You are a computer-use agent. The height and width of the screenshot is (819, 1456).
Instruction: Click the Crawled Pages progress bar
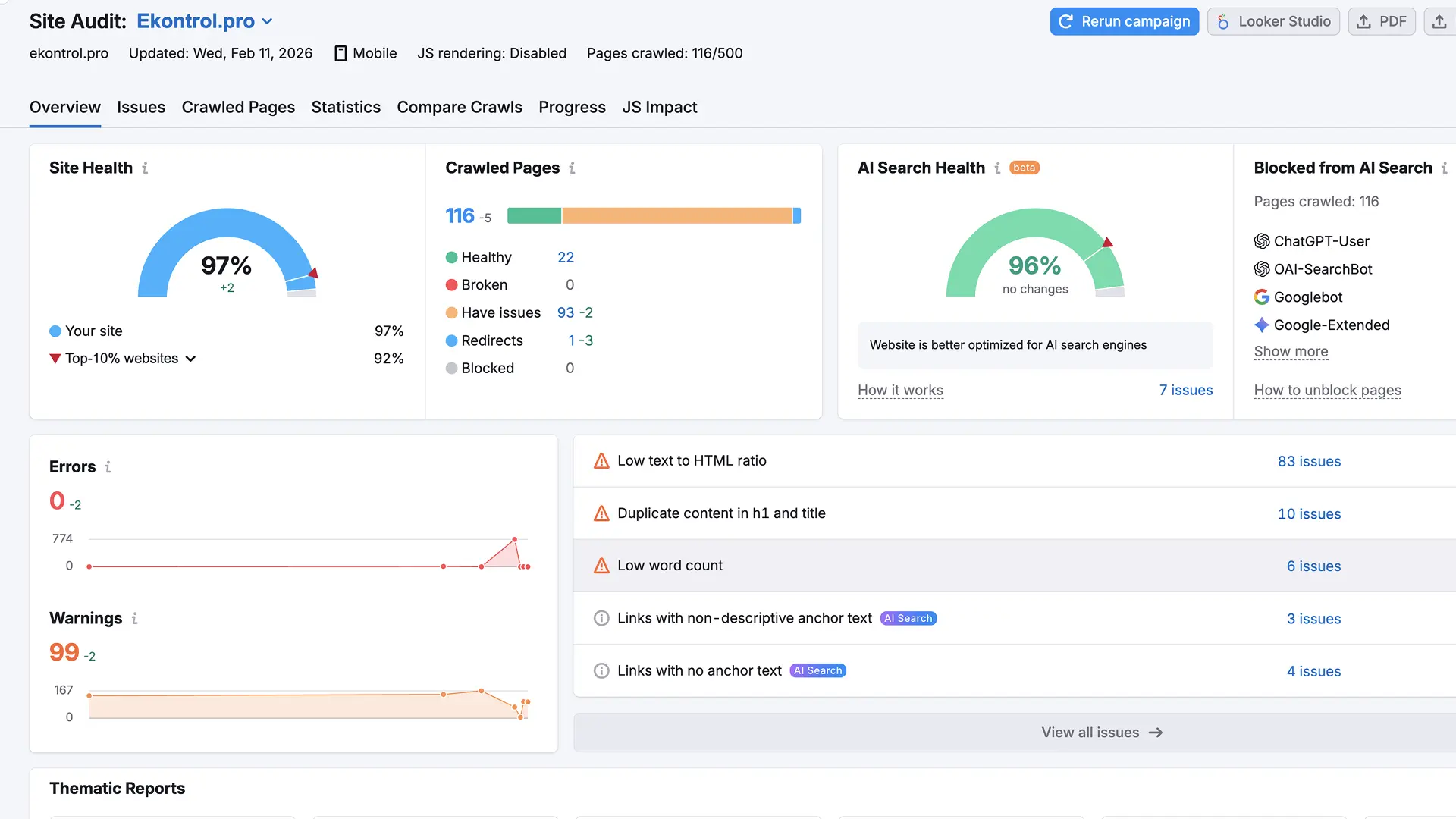click(652, 215)
